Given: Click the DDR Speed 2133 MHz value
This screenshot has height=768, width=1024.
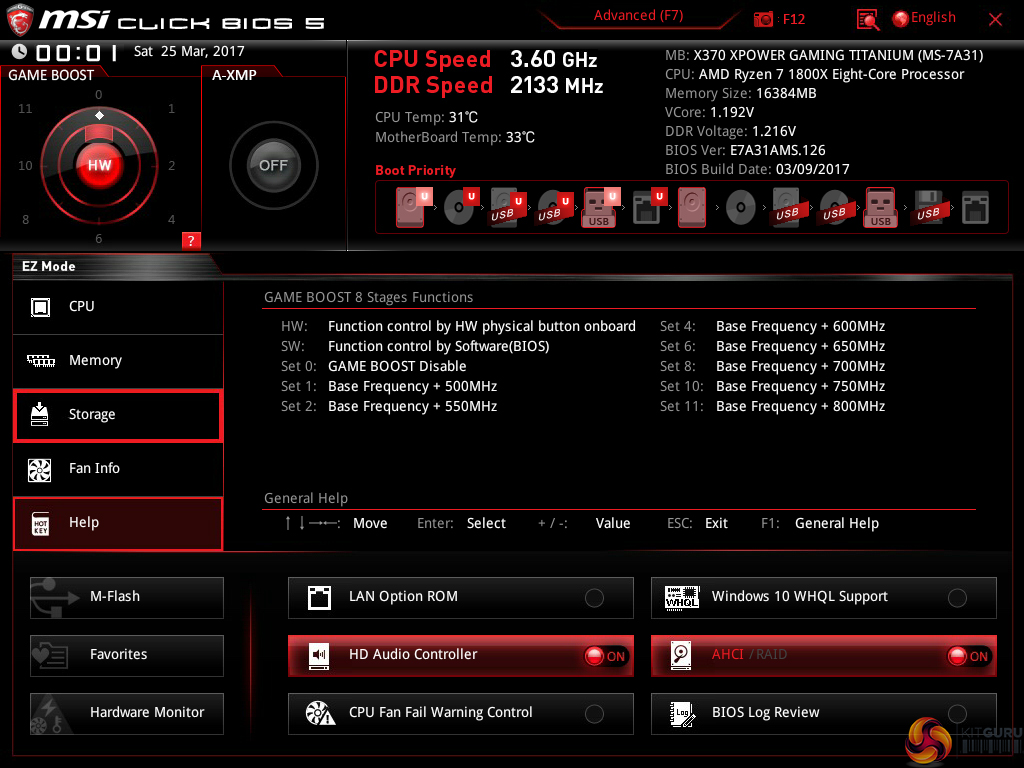Looking at the screenshot, I should [x=556, y=86].
